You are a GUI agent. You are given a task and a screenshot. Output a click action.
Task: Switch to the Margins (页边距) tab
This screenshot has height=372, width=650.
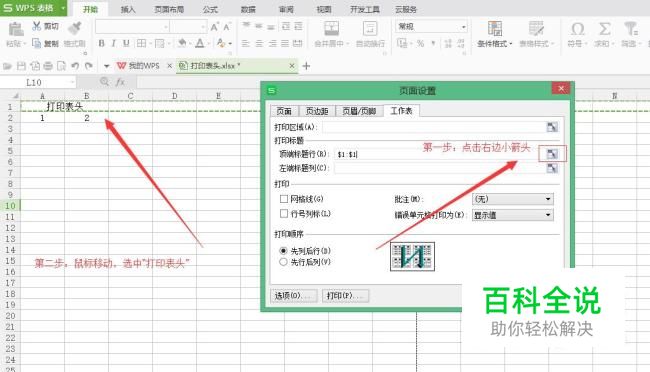(317, 111)
